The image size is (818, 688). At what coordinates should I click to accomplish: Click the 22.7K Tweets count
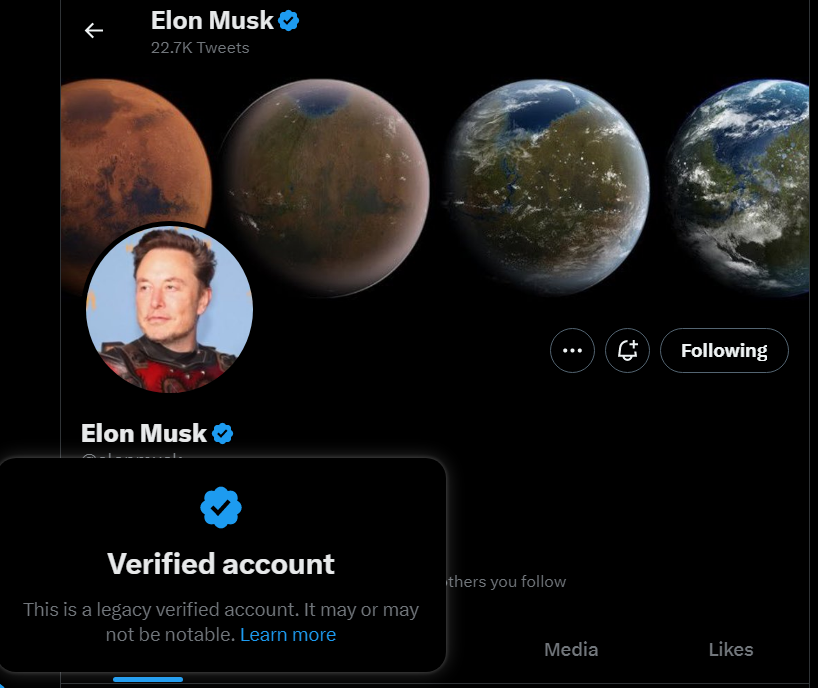pos(200,48)
